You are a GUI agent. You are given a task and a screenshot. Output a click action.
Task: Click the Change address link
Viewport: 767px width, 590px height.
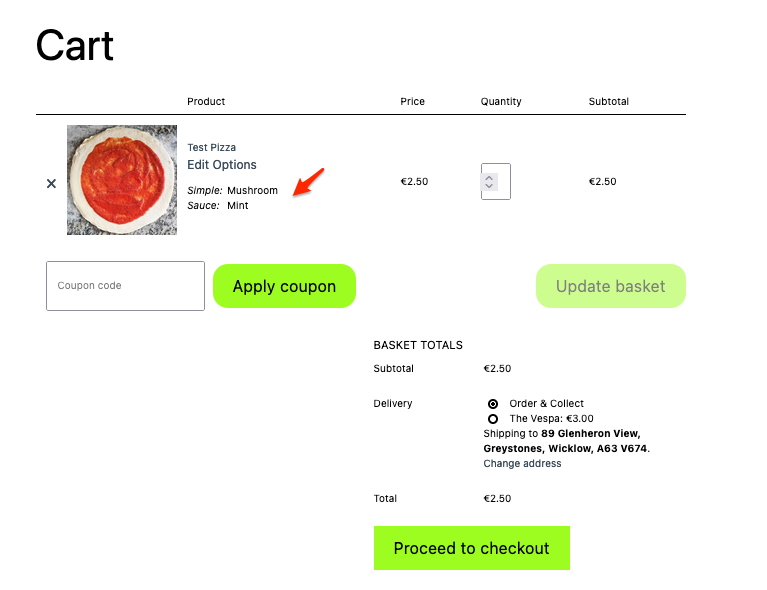coord(522,464)
